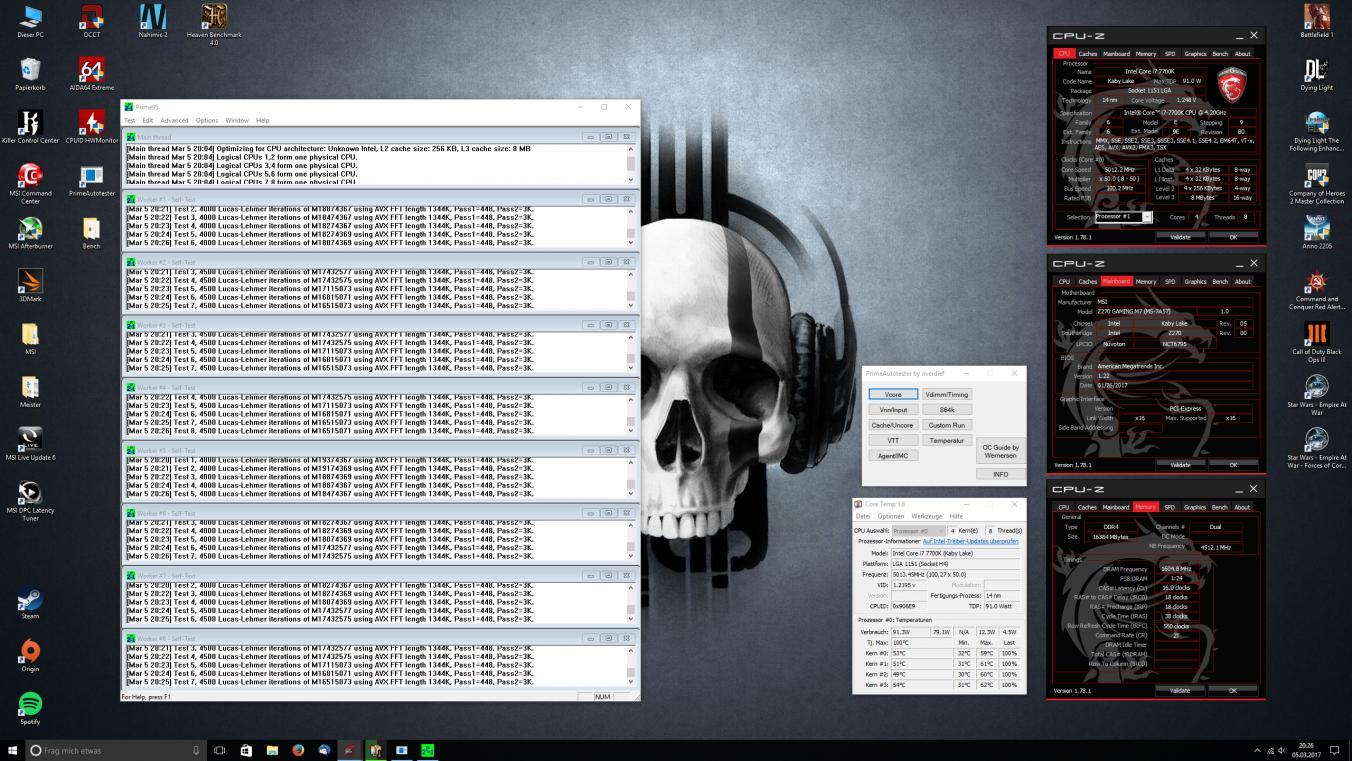The width and height of the screenshot is (1352, 761).
Task: Click the Custom Run button
Action: (x=946, y=425)
